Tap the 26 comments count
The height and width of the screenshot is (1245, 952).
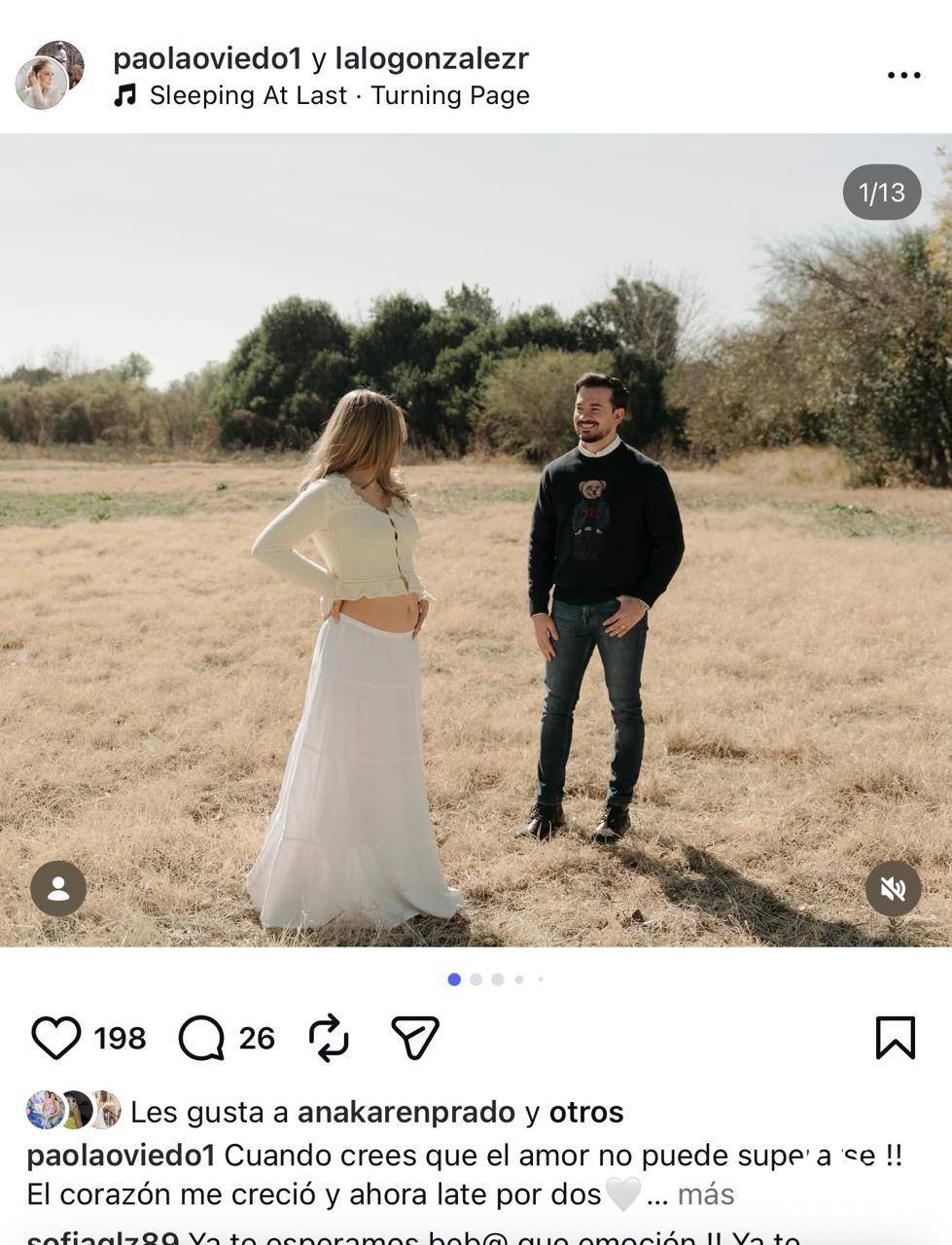pos(257,1039)
